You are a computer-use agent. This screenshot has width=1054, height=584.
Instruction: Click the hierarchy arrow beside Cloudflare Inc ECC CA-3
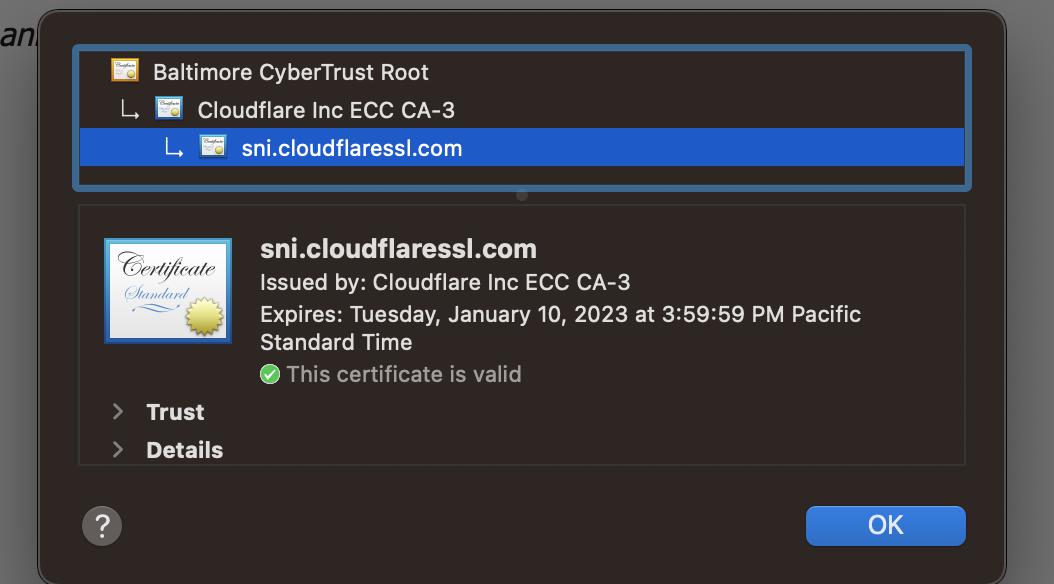[x=130, y=110]
